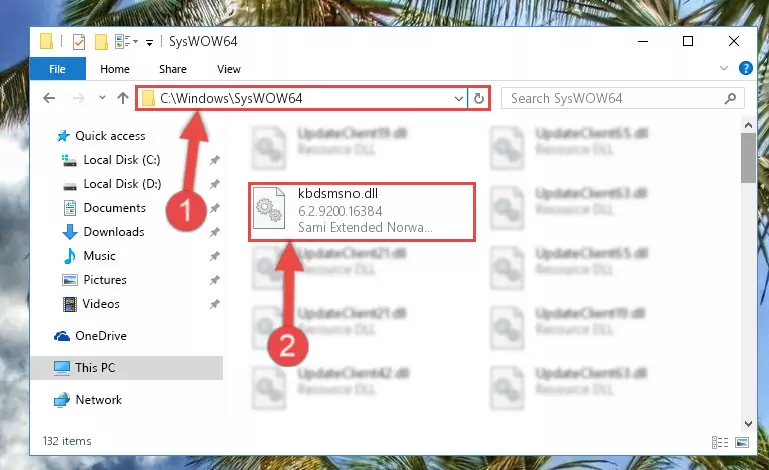Click the vertical scrollbar thumb
Screen dimensions: 769x470
748,157
